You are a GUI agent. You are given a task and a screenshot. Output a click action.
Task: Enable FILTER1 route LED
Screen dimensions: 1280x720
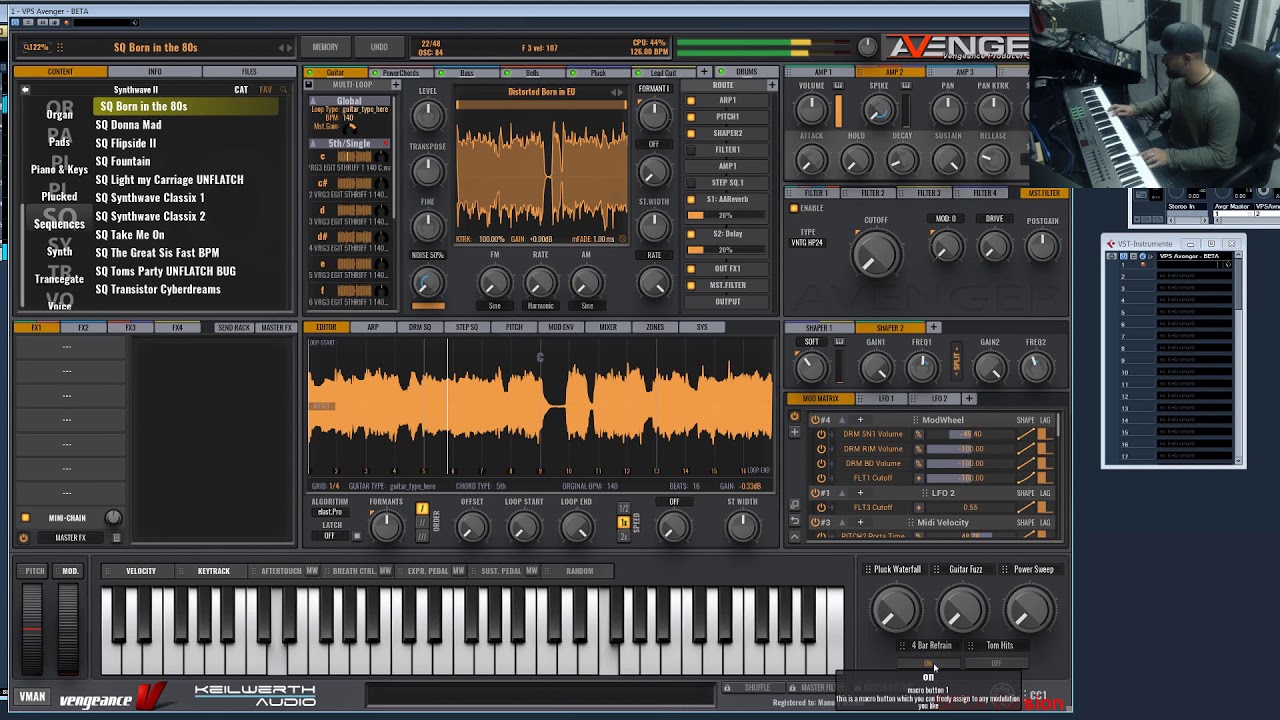[691, 150]
